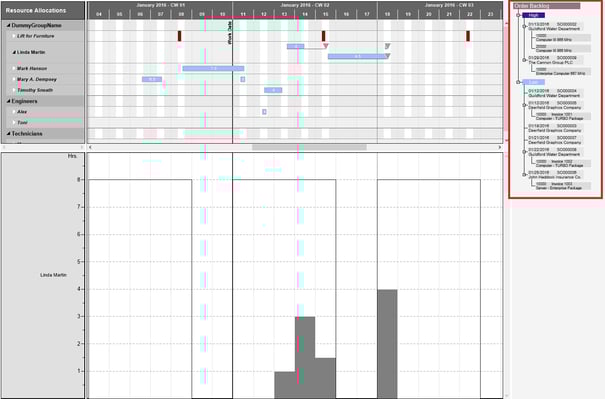Screen dimensions: 605x399
Task: Select Linda Martin's long allocation bar days 15-17
Action: 357,56
